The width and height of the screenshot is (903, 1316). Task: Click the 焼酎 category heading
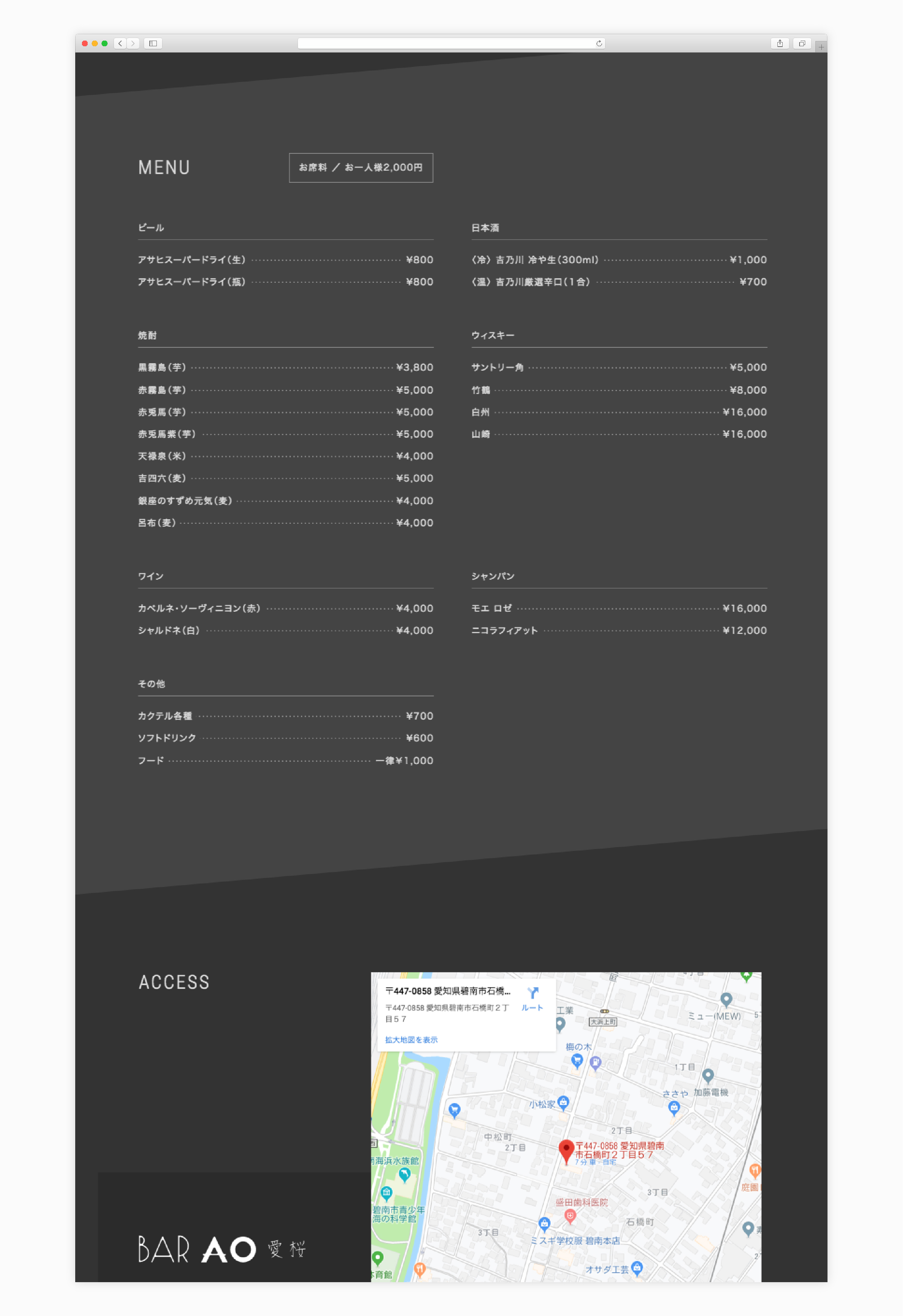[x=147, y=335]
